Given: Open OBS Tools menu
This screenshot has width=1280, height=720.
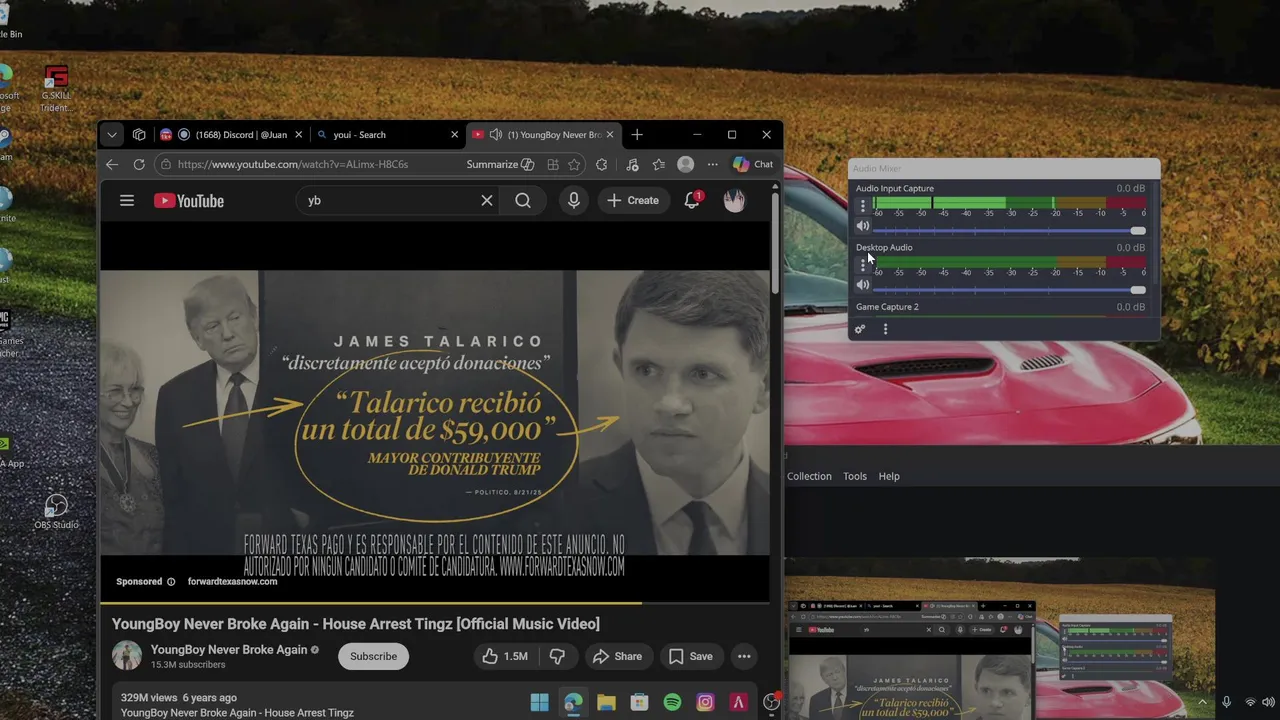Looking at the screenshot, I should pyautogui.click(x=855, y=476).
